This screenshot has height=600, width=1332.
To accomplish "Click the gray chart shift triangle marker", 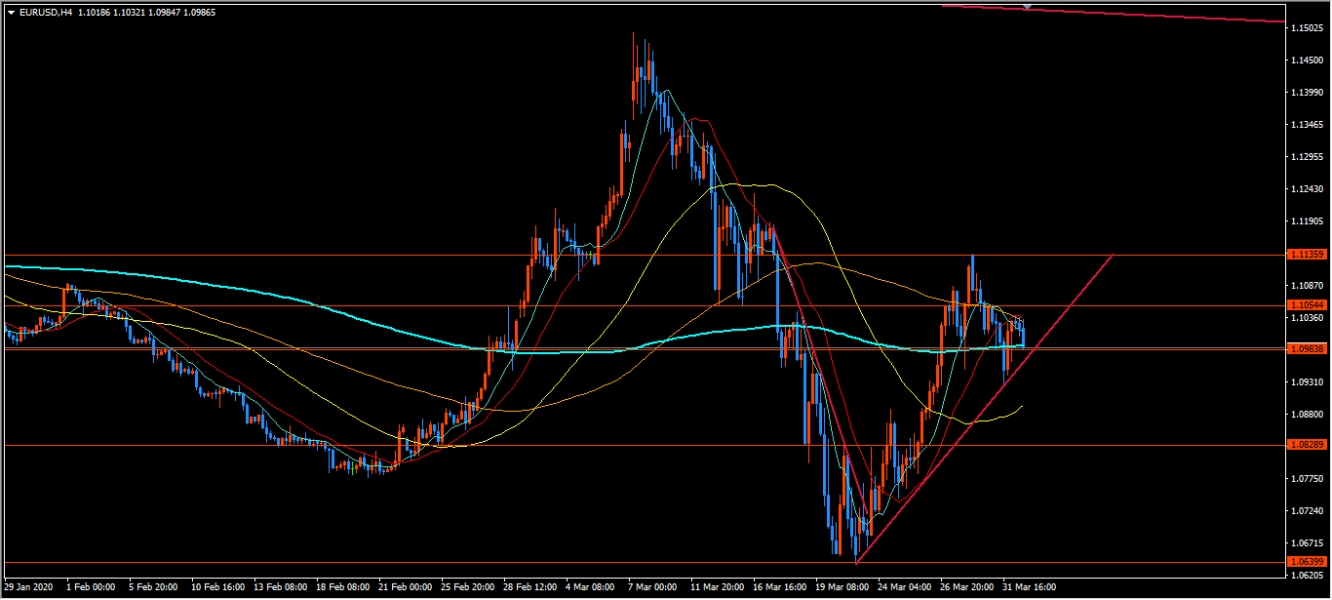I will (1027, 7).
